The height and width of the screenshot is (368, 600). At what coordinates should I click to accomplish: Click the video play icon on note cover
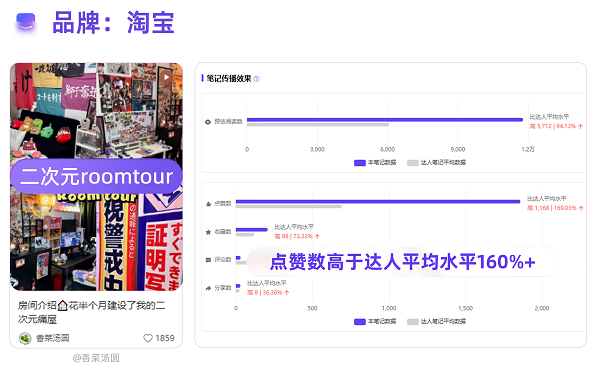[x=166, y=77]
